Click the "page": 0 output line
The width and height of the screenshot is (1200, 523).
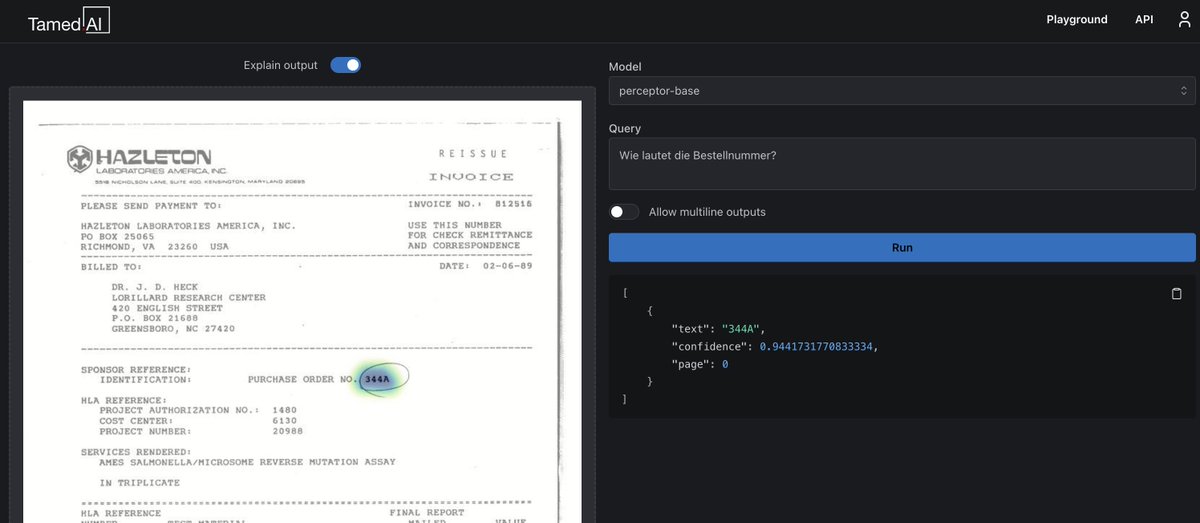pyautogui.click(x=700, y=364)
